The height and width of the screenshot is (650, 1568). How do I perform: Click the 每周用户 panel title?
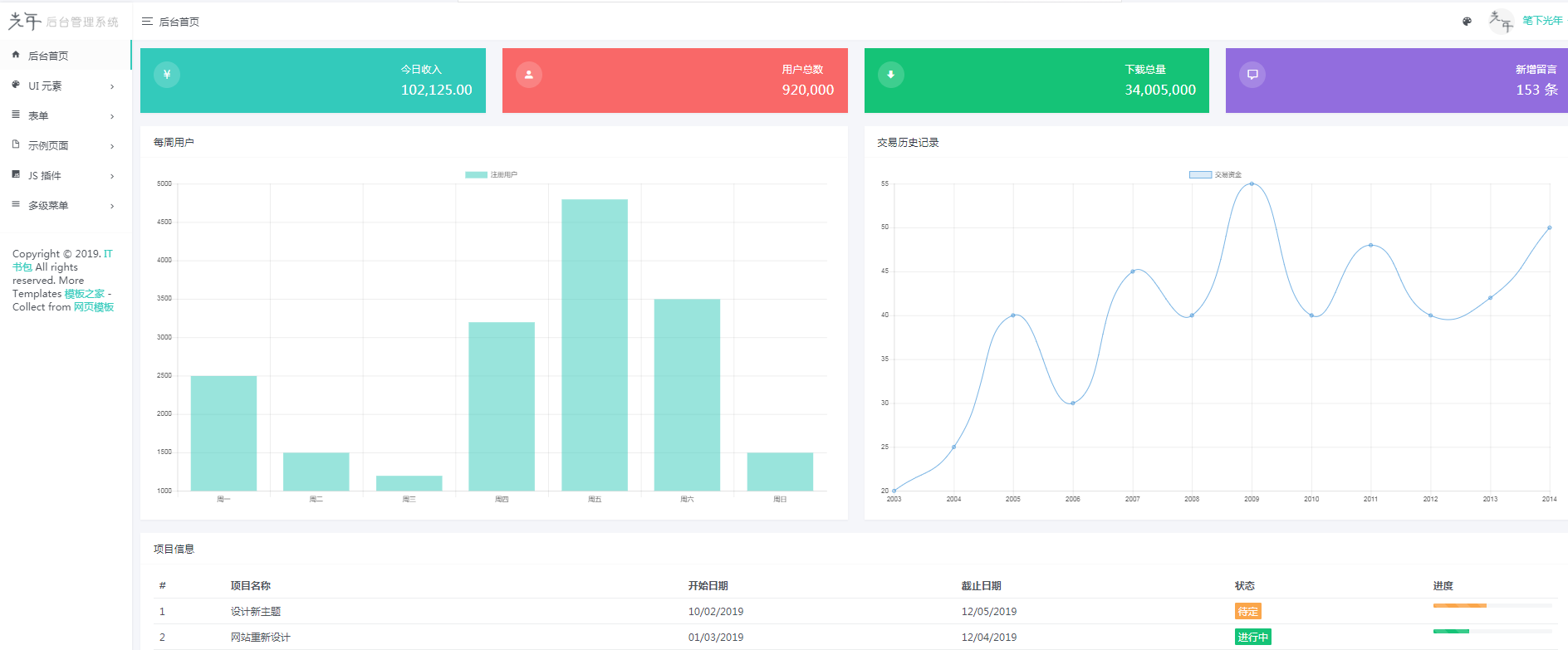coord(174,143)
